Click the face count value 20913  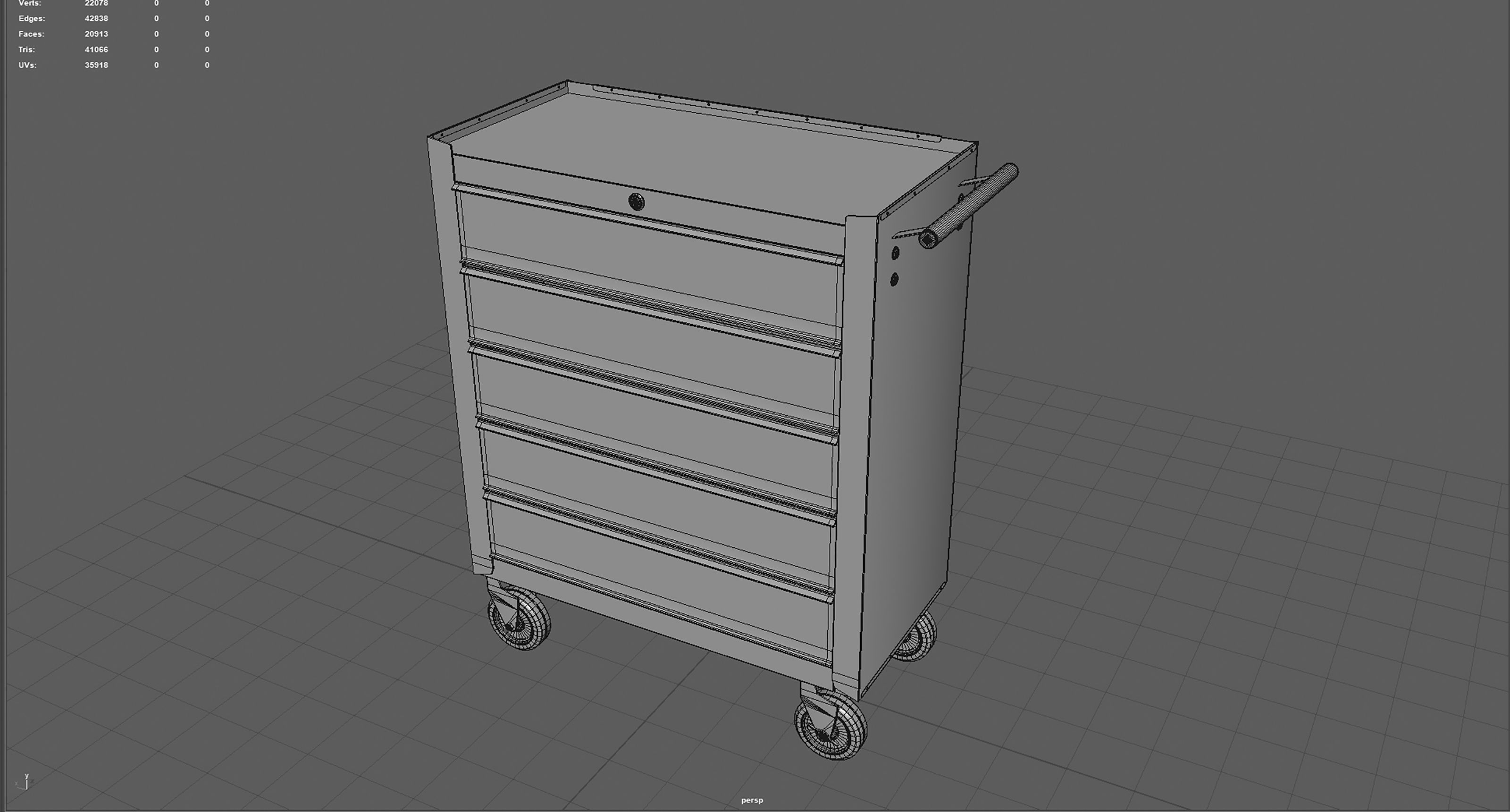click(96, 34)
